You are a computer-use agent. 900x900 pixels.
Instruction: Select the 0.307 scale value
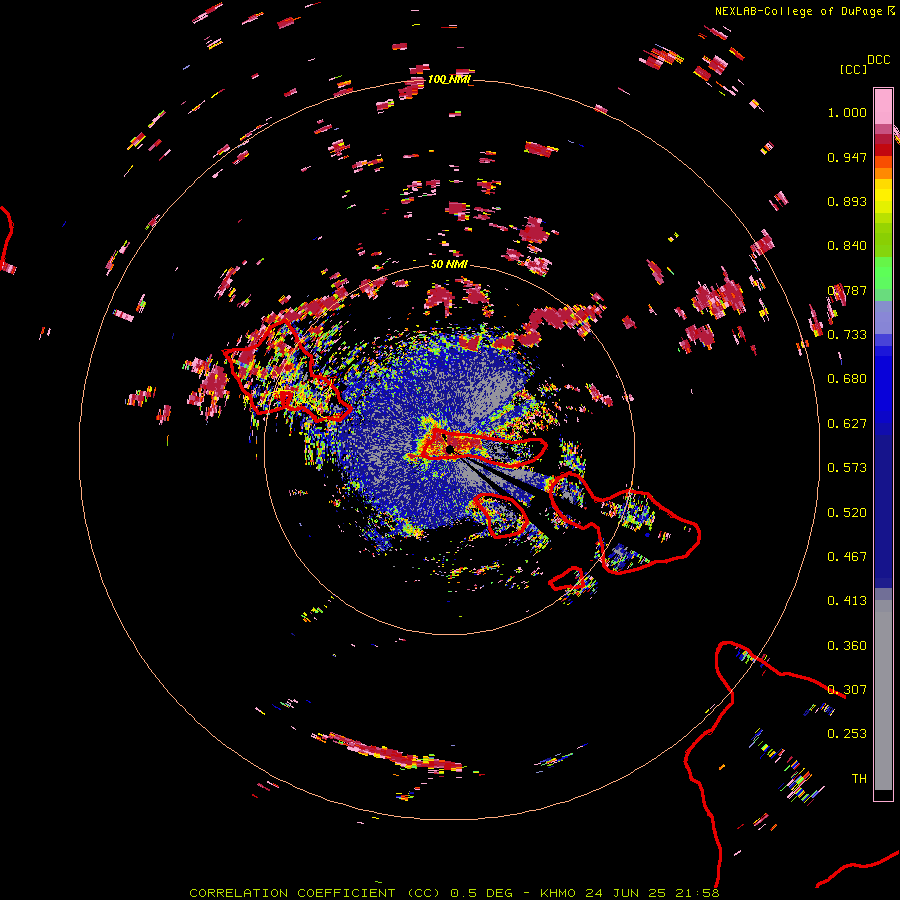pos(847,690)
